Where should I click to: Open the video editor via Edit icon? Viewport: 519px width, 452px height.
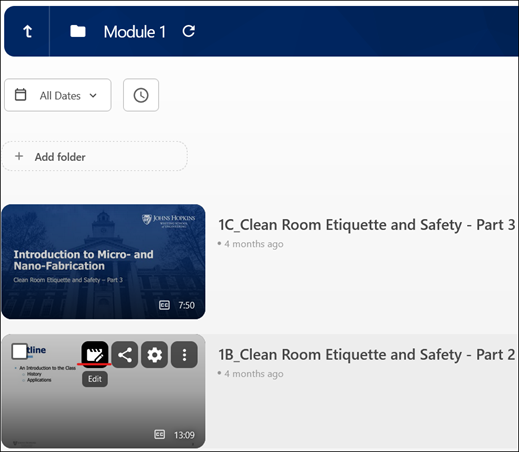pyautogui.click(x=95, y=354)
